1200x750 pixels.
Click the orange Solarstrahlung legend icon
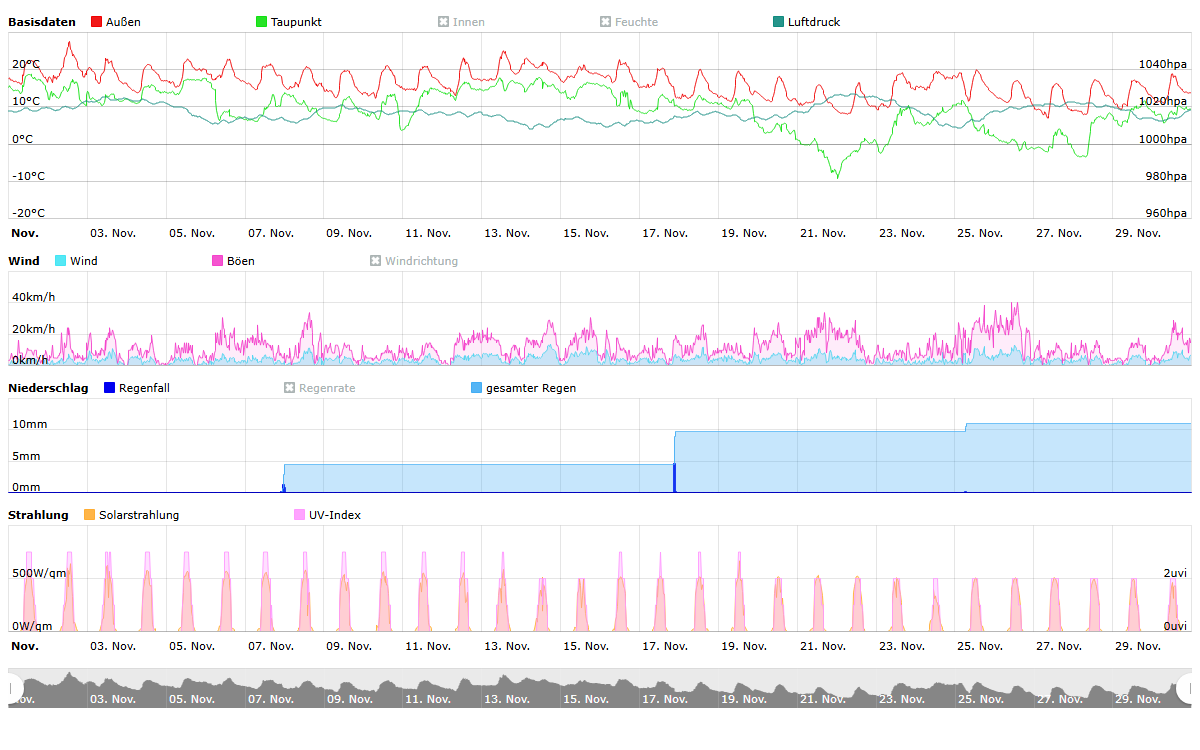point(90,515)
